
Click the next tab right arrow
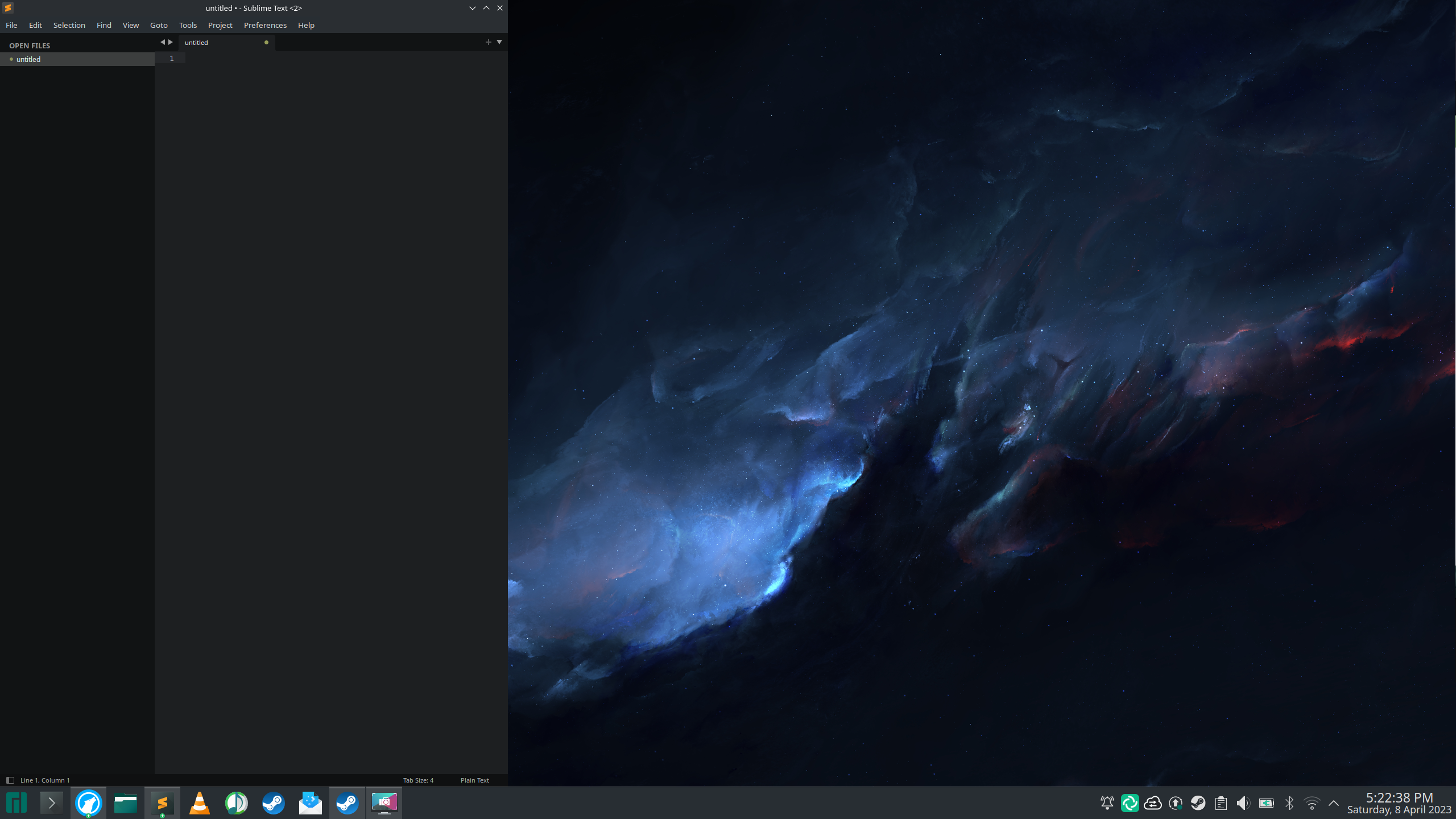pos(170,42)
